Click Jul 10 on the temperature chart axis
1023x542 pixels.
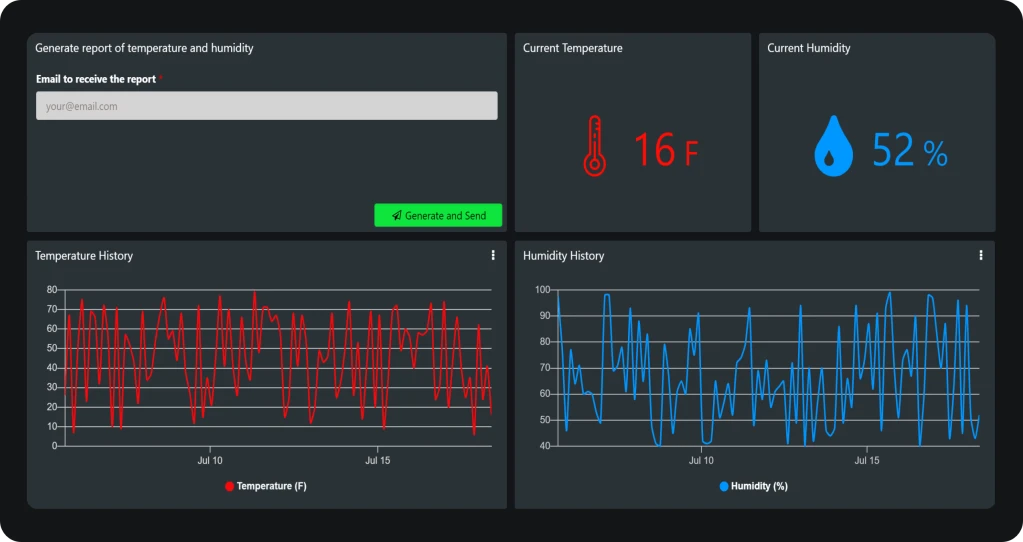[x=210, y=461]
